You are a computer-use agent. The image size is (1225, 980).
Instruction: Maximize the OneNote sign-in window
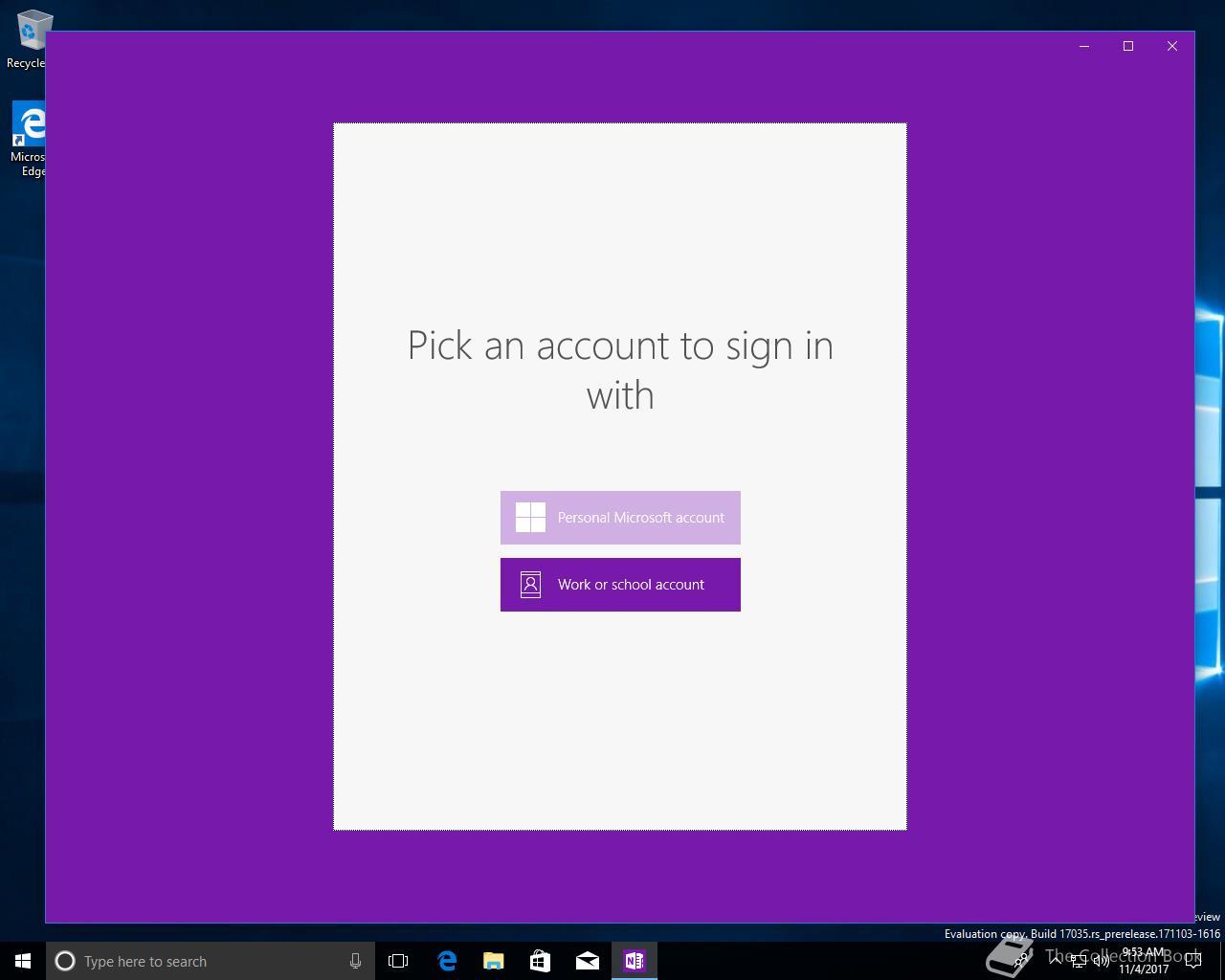click(x=1128, y=46)
